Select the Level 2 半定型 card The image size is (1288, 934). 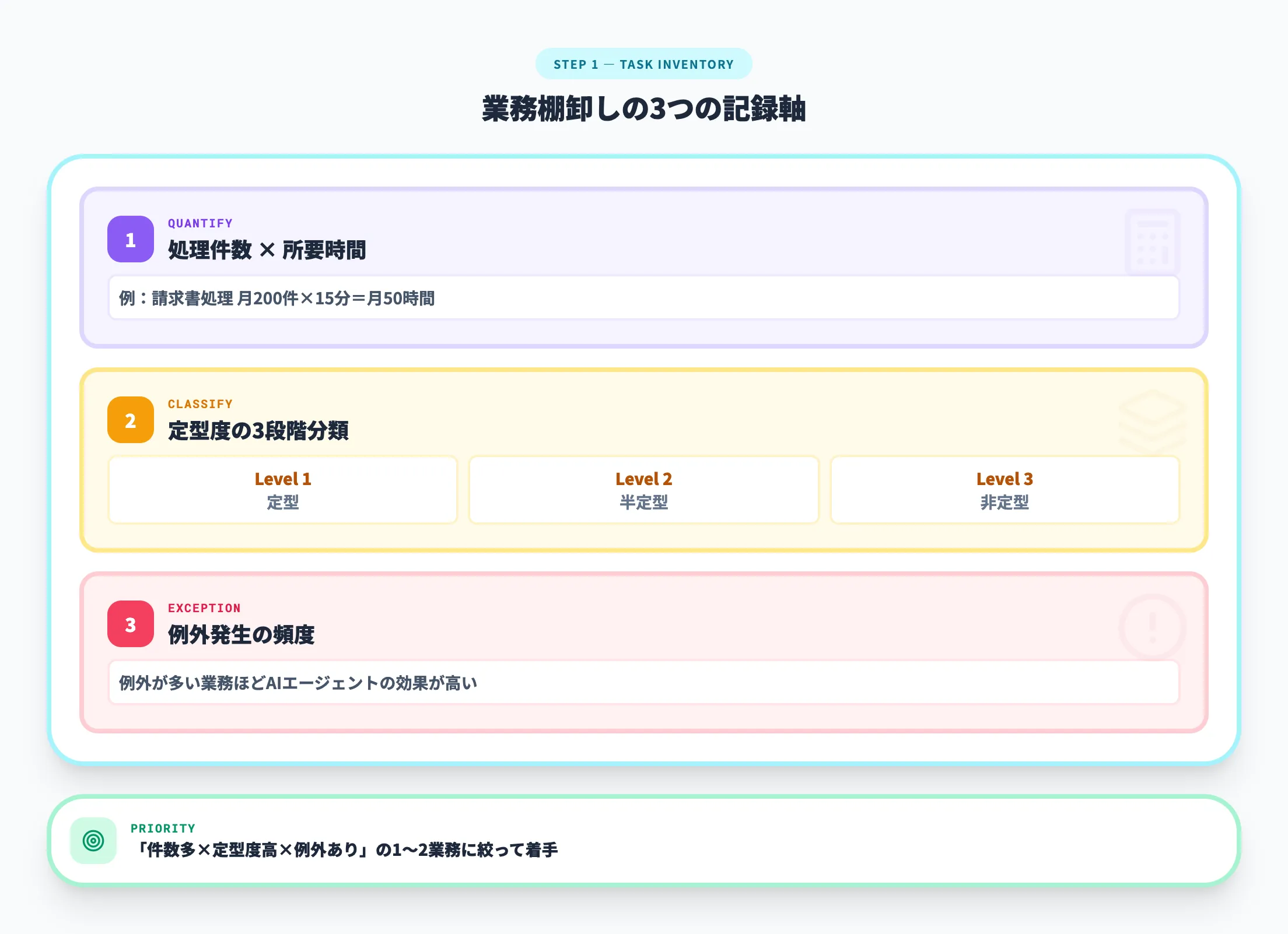pyautogui.click(x=643, y=490)
